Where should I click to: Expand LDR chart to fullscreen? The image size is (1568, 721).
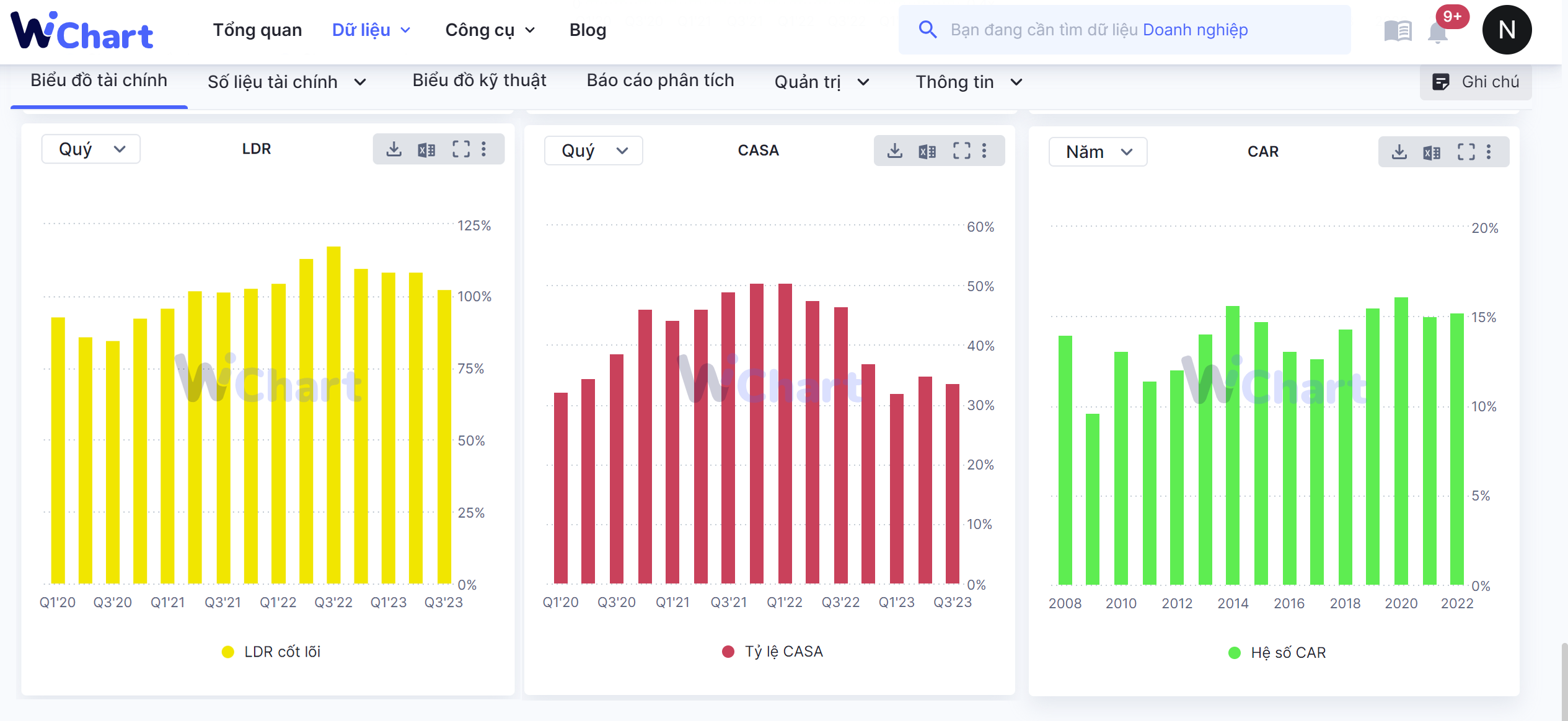click(x=460, y=149)
